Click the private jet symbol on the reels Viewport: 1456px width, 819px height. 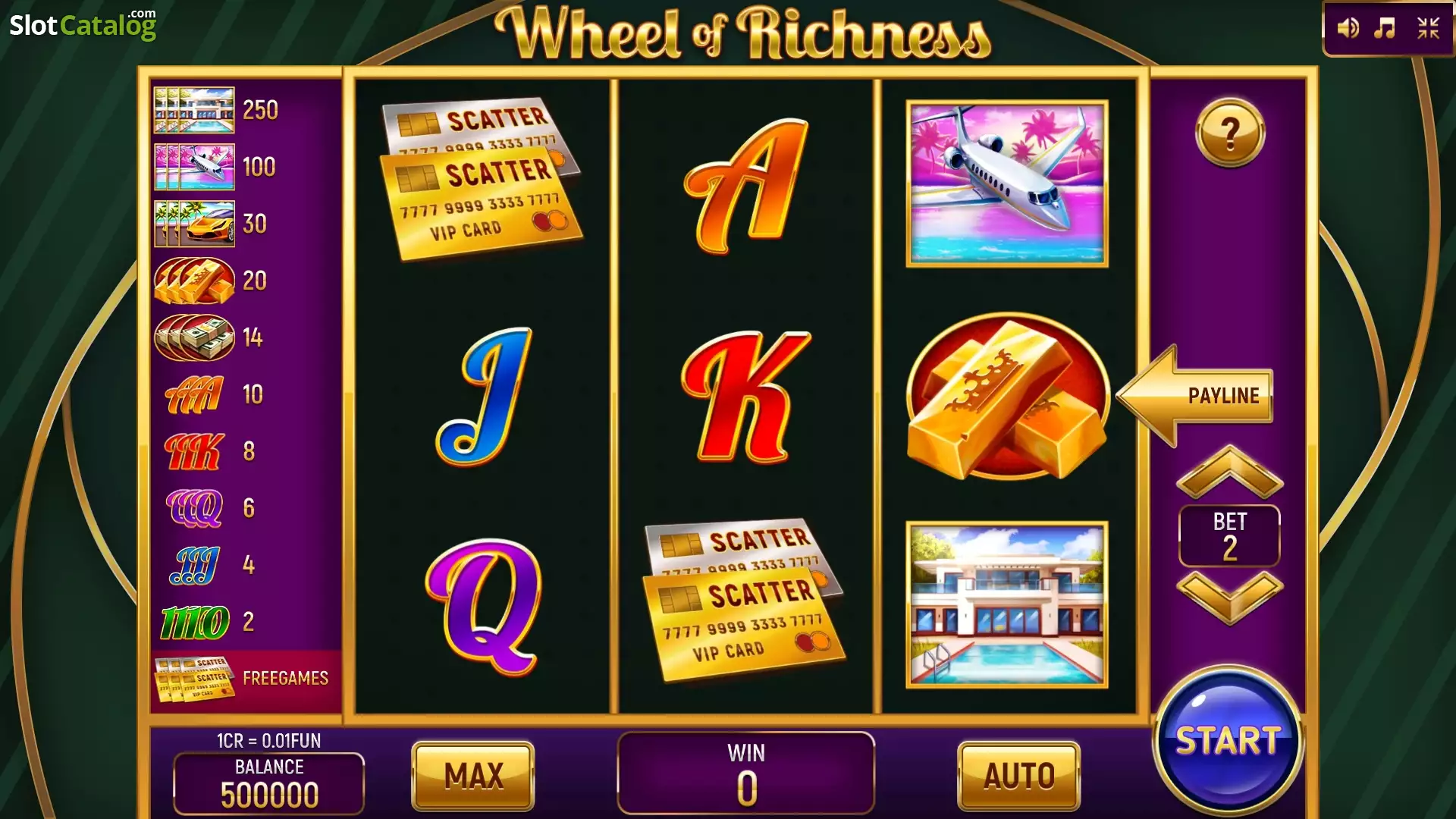[x=1007, y=184]
